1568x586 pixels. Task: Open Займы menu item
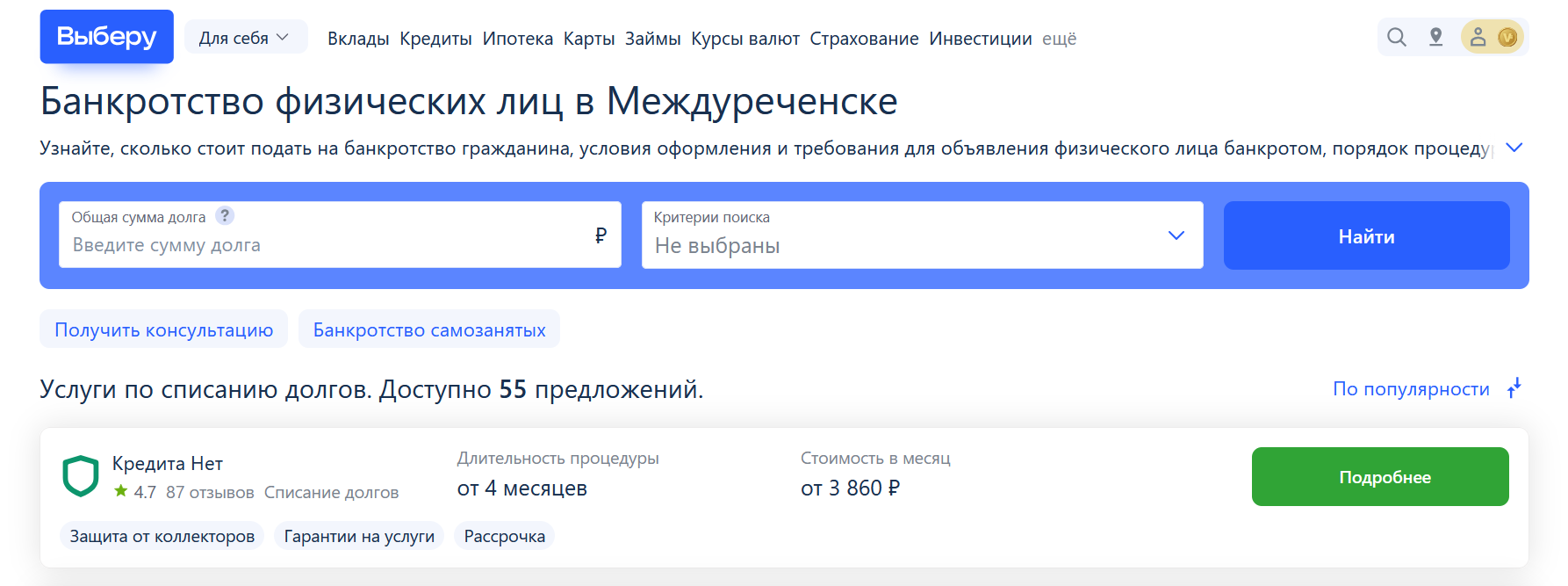652,39
